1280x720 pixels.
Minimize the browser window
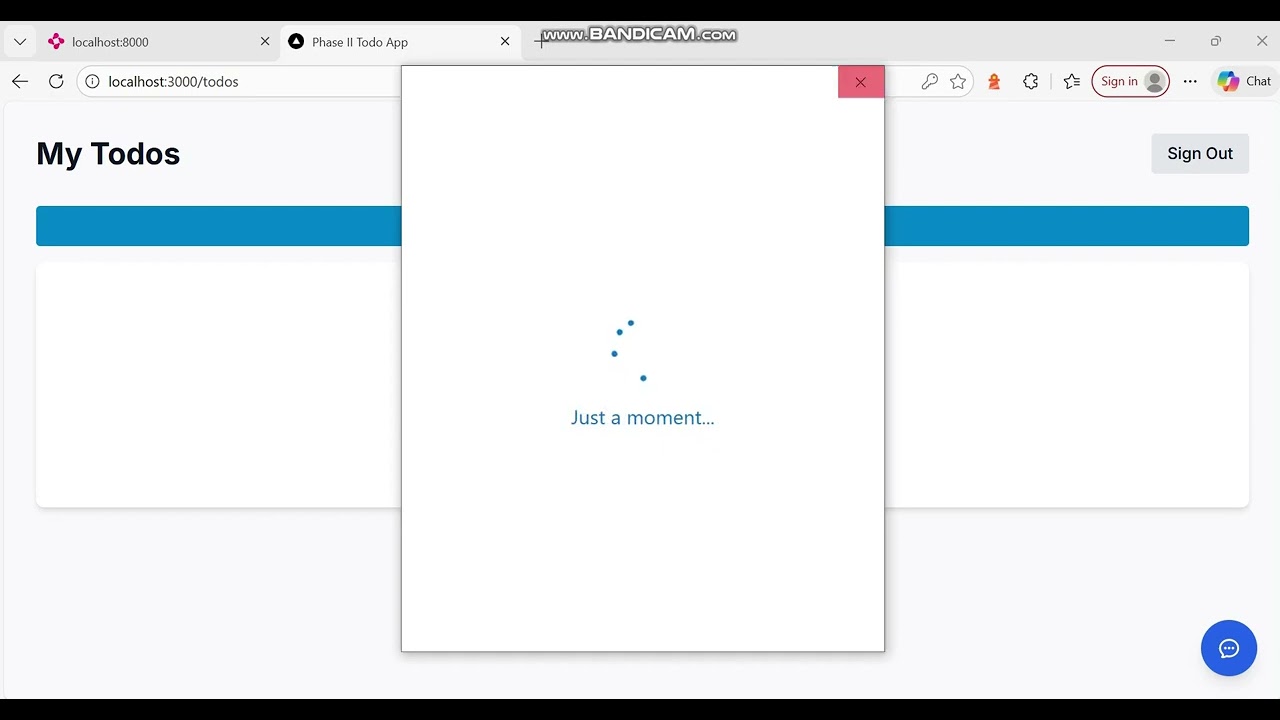pos(1170,41)
